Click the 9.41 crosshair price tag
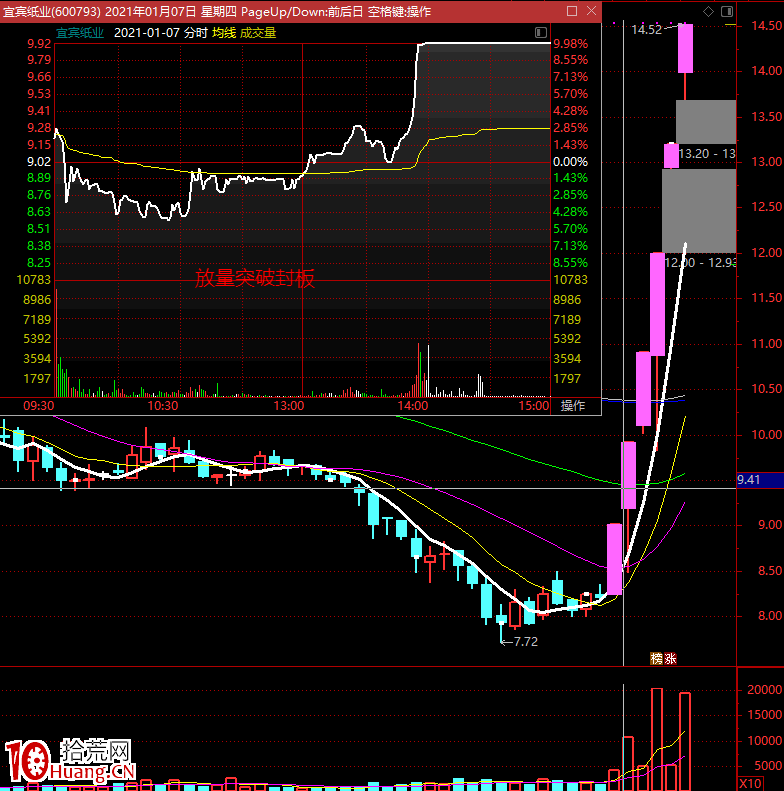This screenshot has width=784, height=791. tap(760, 480)
